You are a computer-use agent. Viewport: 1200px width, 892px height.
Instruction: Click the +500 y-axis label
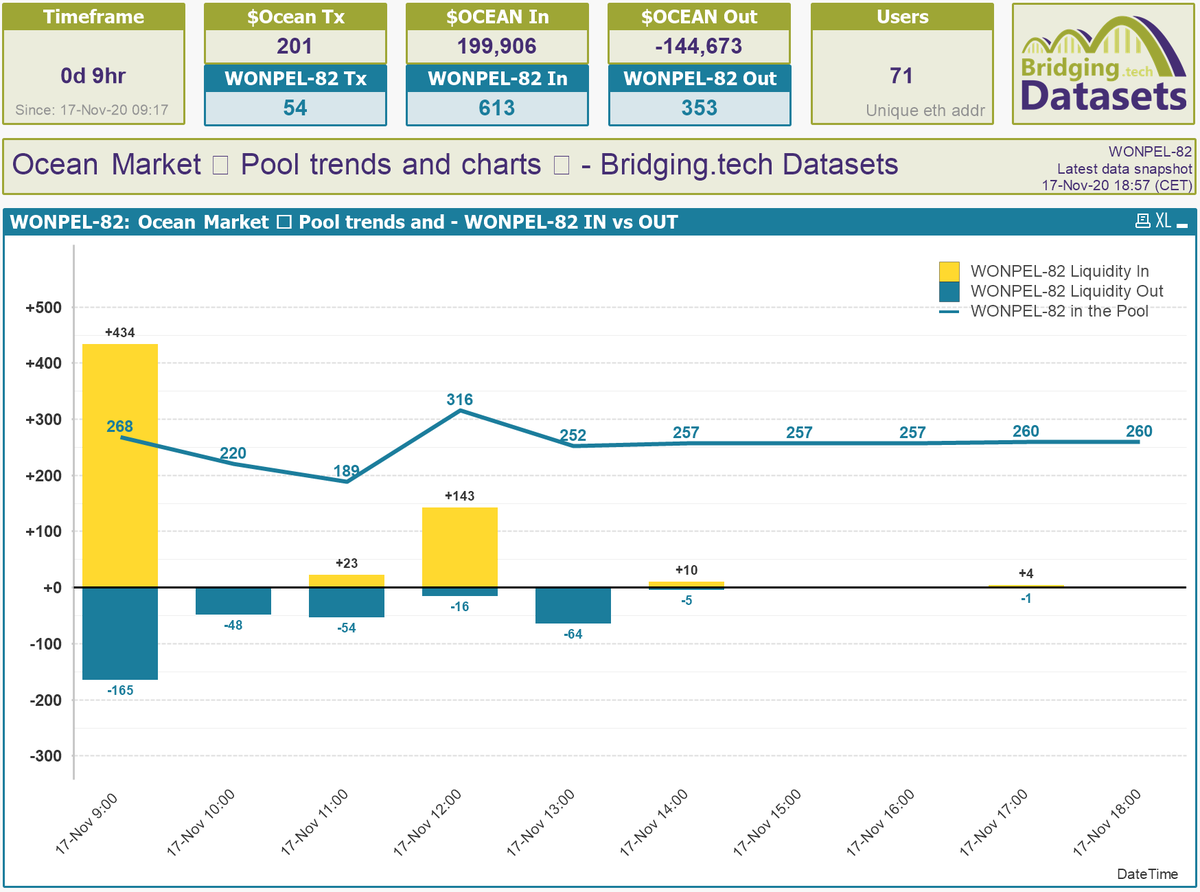[45, 307]
